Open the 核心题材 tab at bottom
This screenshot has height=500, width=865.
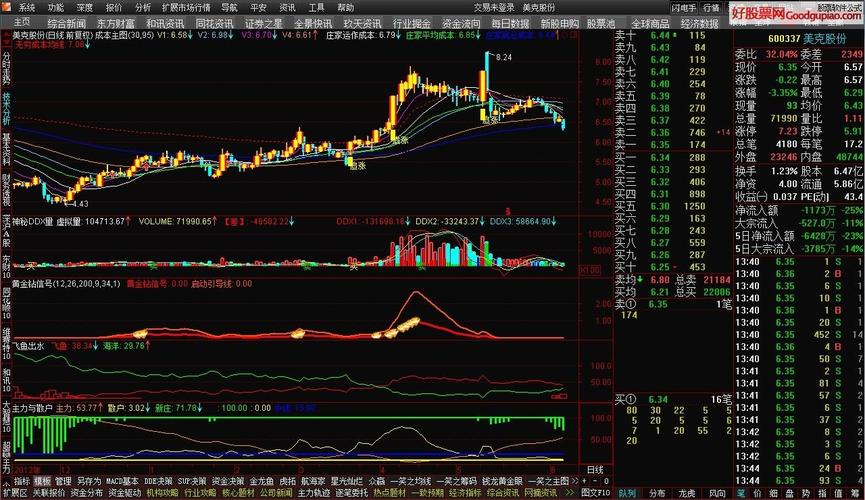point(238,492)
